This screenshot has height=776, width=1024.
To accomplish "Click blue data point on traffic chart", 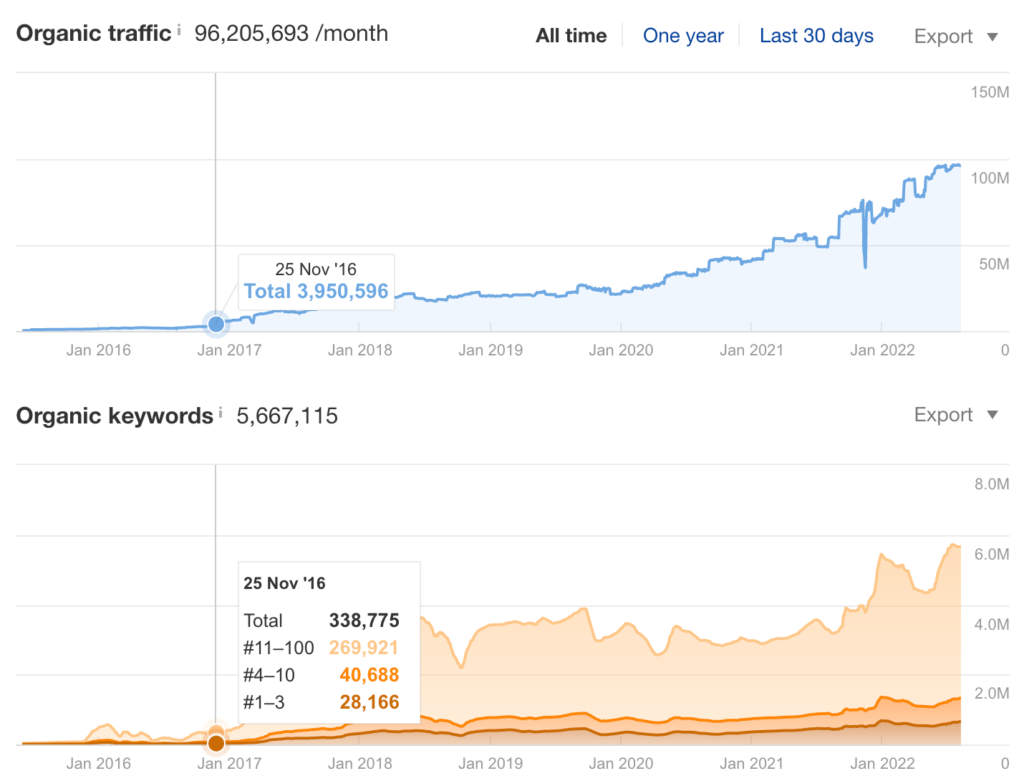I will (216, 324).
